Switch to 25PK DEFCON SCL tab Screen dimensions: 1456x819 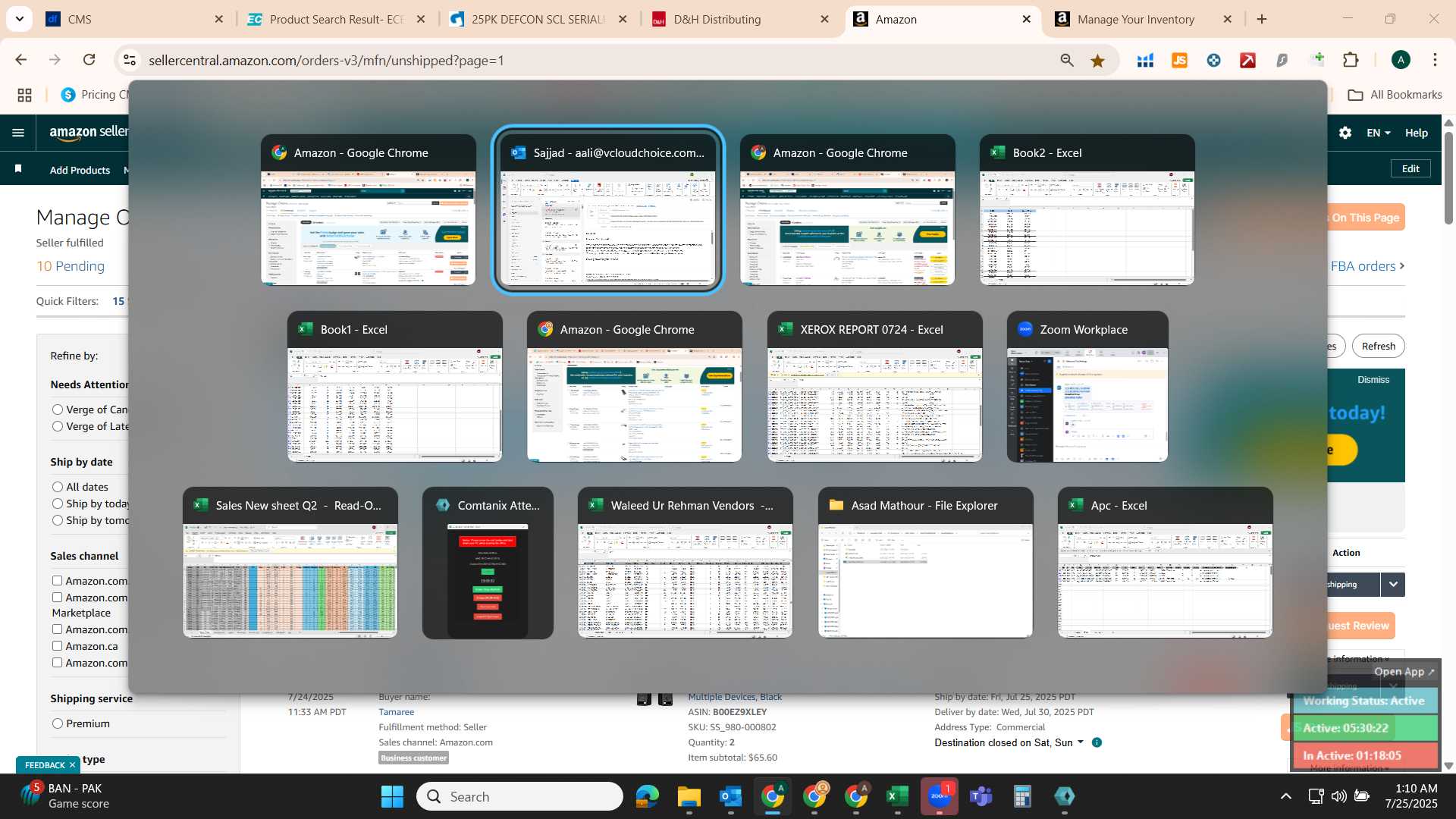coord(538,19)
